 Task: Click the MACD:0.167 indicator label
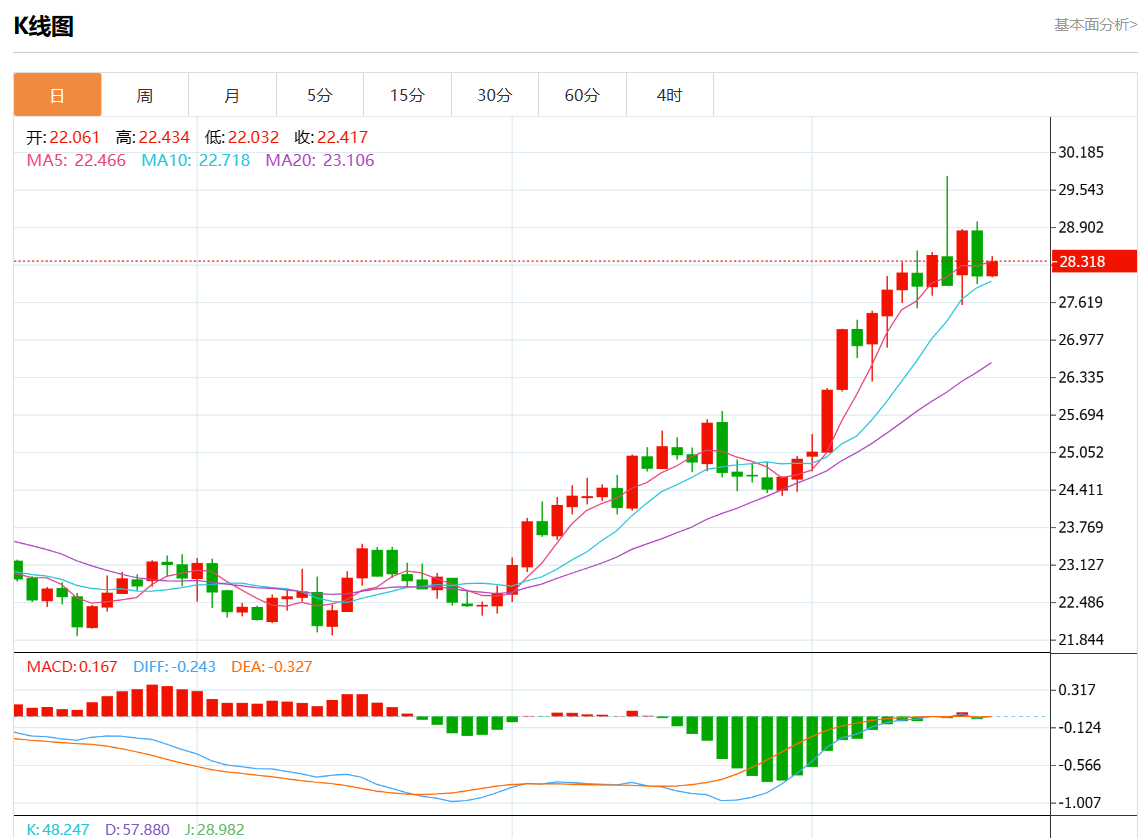tap(72, 666)
